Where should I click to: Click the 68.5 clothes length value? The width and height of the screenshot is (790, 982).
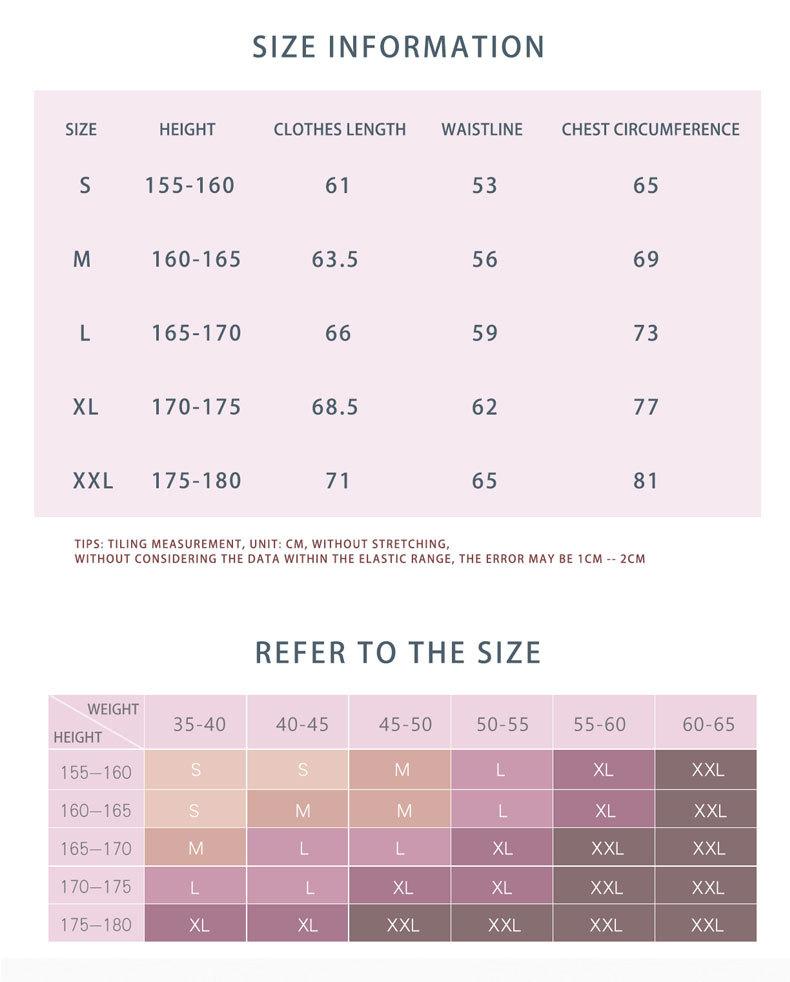click(335, 407)
